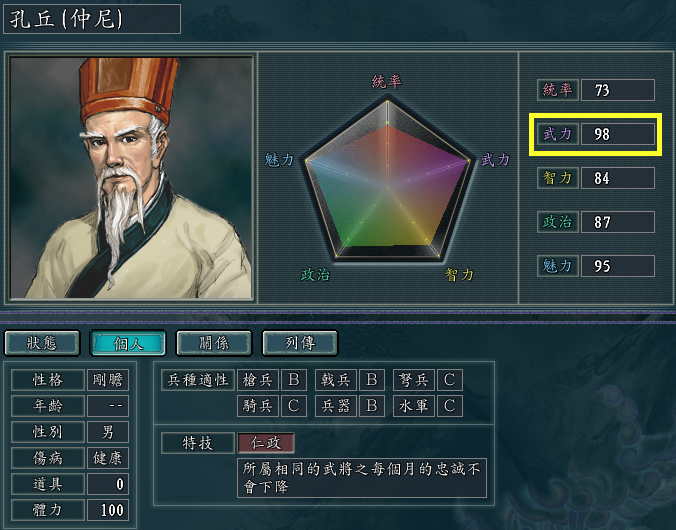The height and width of the screenshot is (530, 676).
Task: Click the 性格 value 剛膽
Action: (108, 380)
